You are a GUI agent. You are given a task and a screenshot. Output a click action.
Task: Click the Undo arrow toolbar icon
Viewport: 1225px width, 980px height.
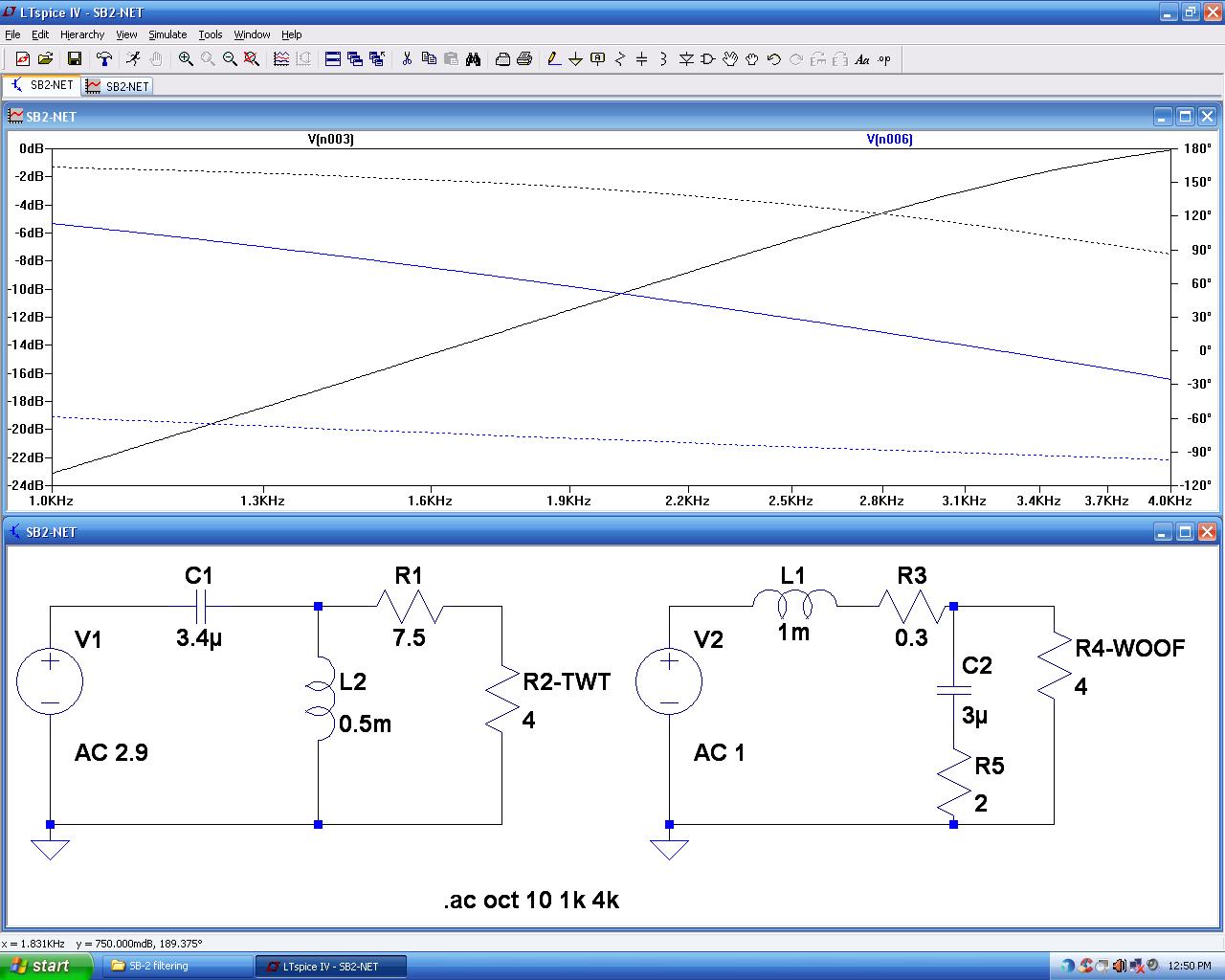point(774,59)
